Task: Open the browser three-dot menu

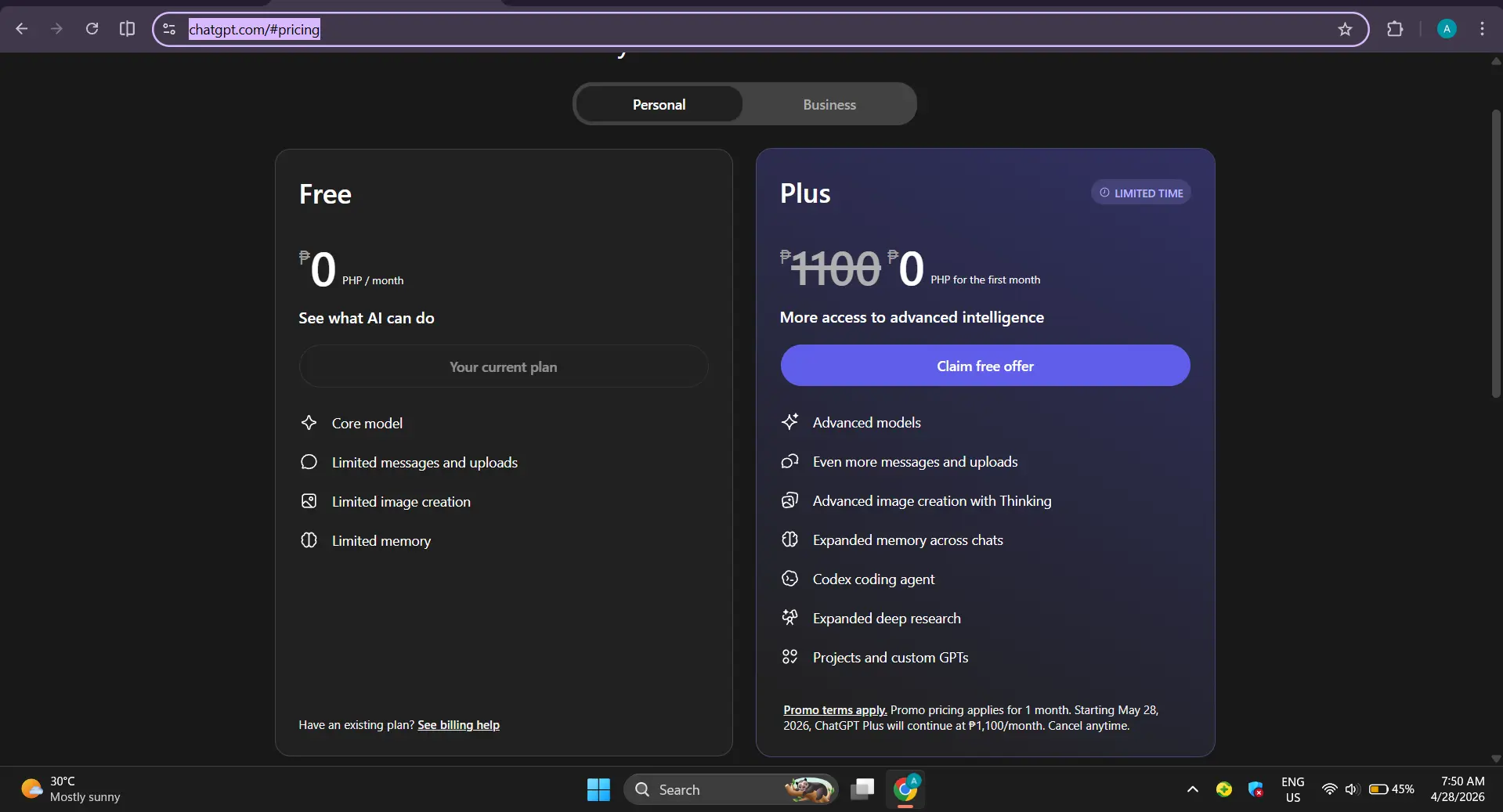Action: coord(1482,29)
